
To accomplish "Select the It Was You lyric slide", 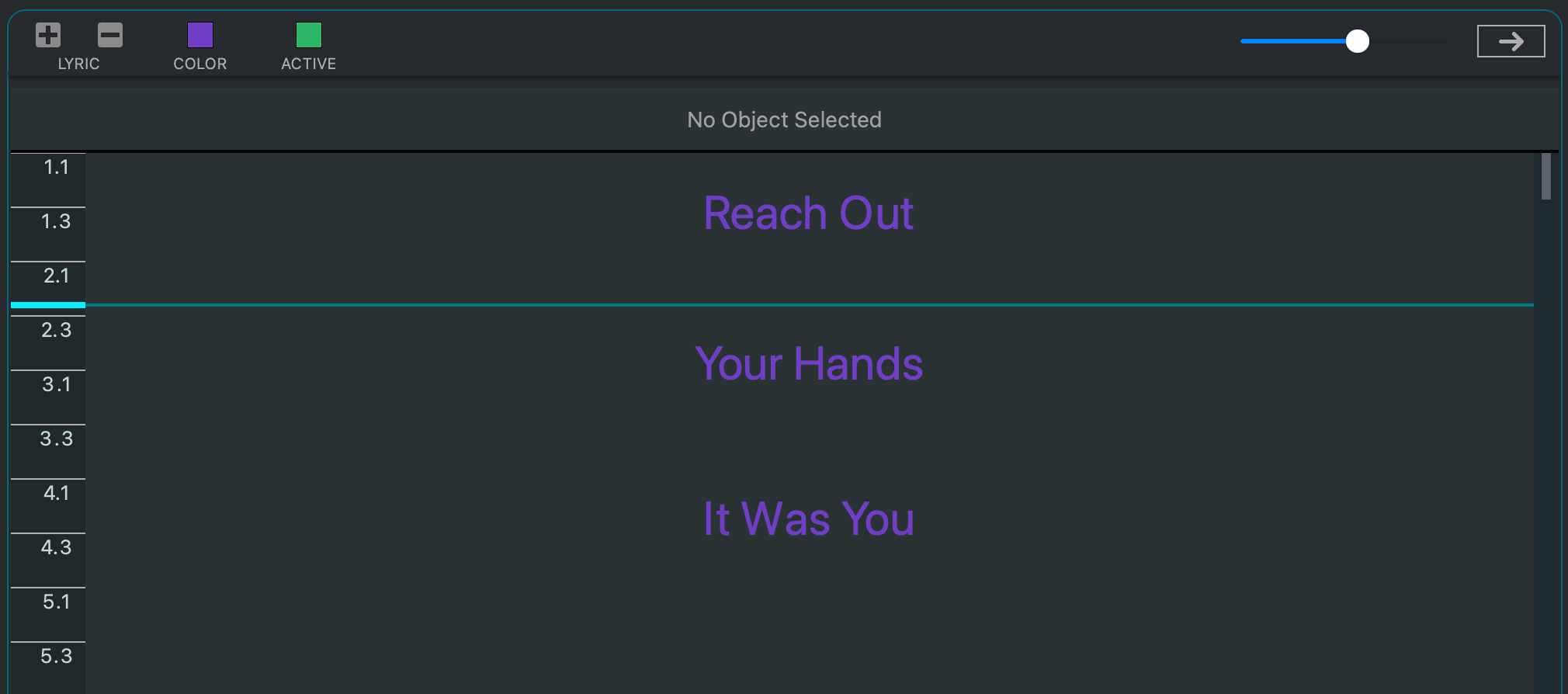I will [808, 519].
